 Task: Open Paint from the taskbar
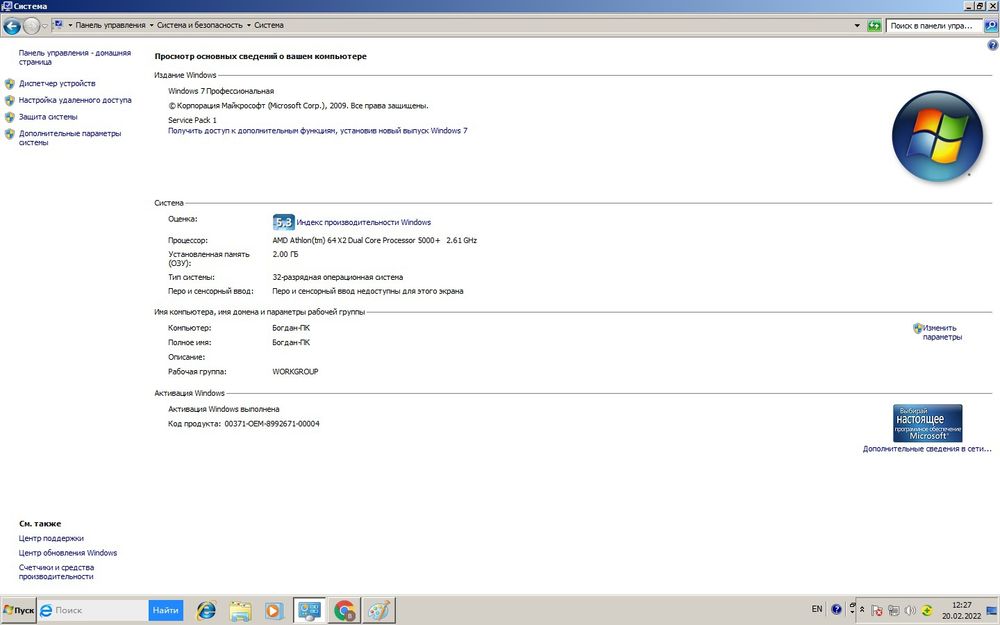coord(379,610)
